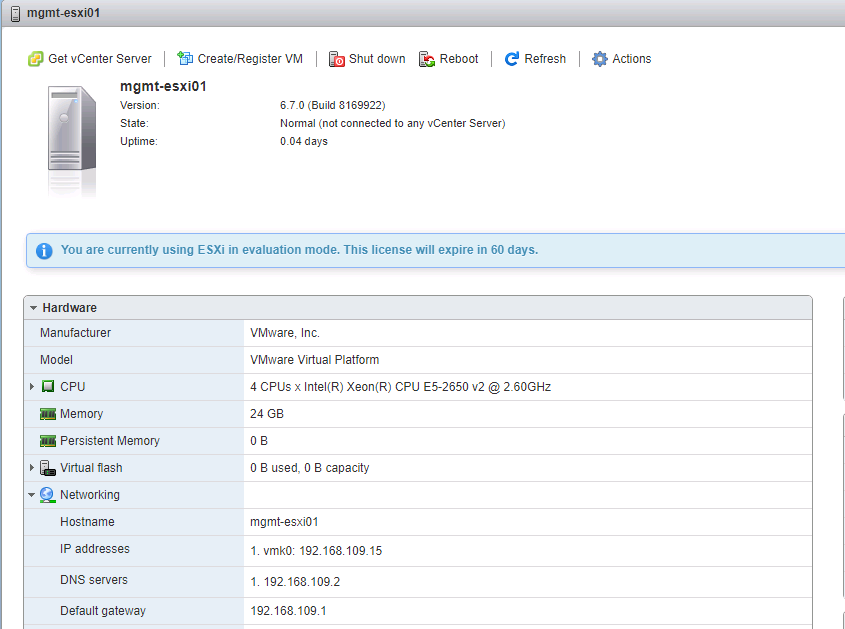Select the Create/Register VM icon
Screen dimensions: 845x629
coord(183,58)
